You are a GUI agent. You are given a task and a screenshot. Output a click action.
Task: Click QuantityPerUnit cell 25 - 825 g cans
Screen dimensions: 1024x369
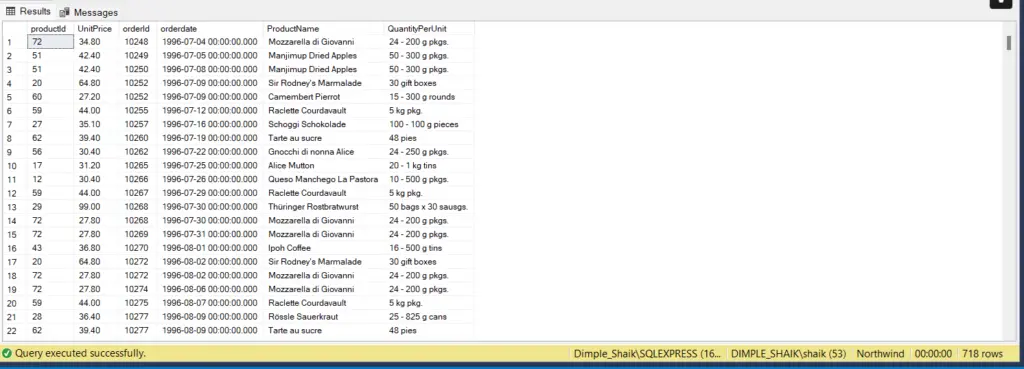(x=428, y=317)
